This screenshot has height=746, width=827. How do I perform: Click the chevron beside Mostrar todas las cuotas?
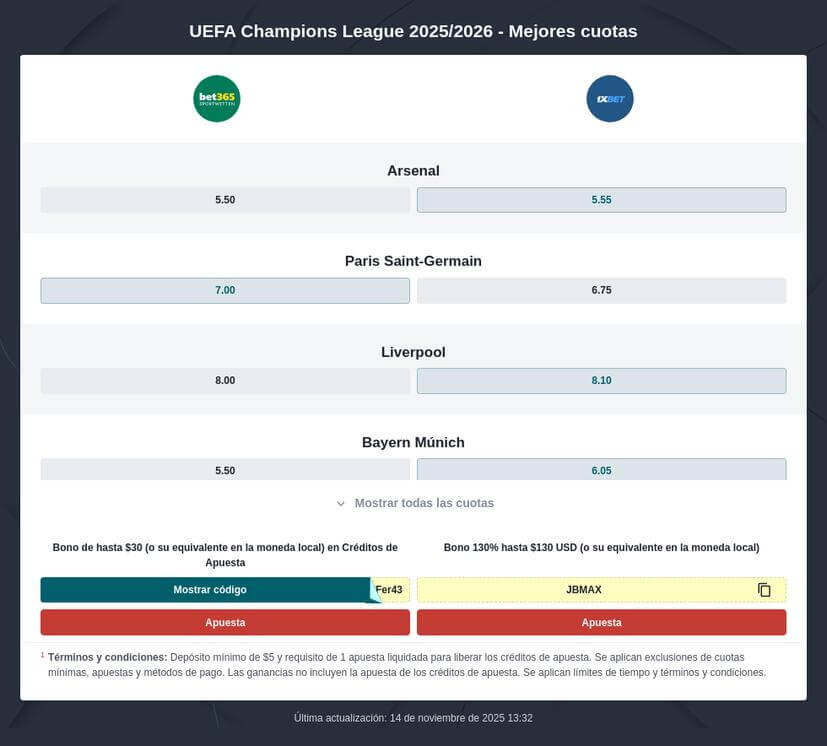(x=340, y=503)
